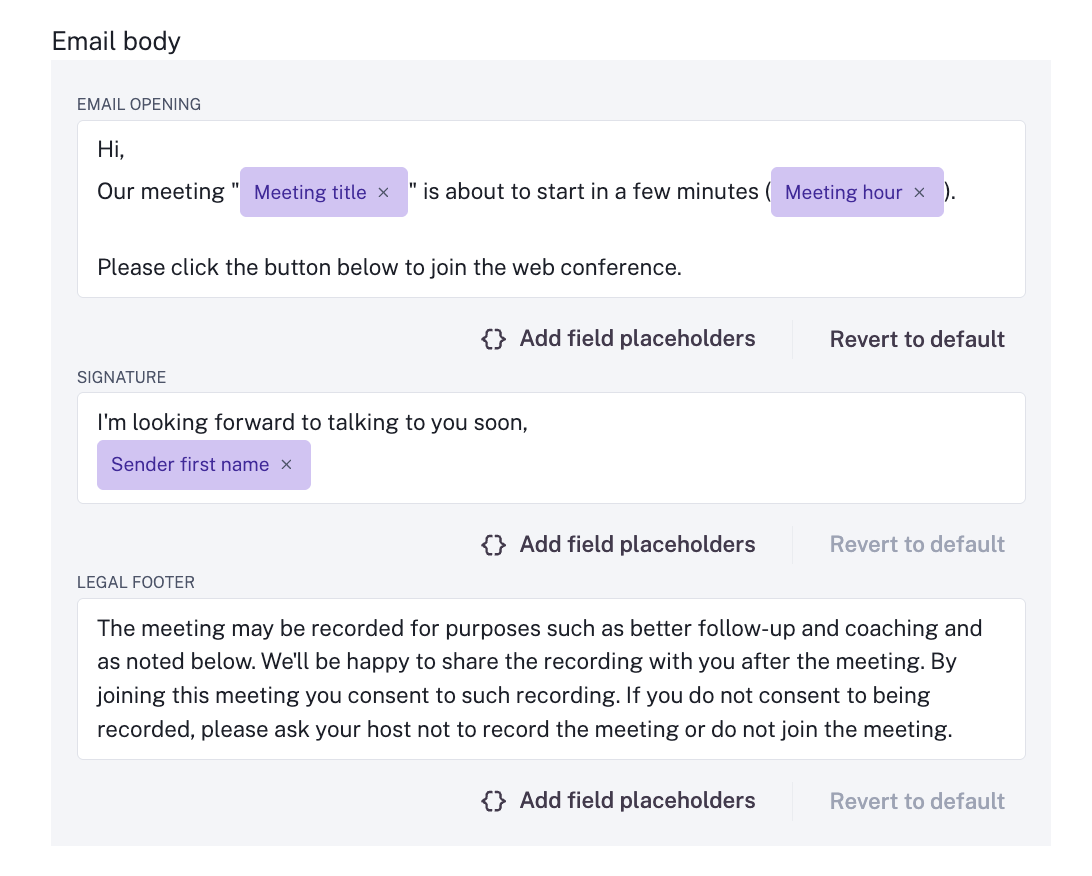Screen dimensions: 1092x876
Task: Click the Email body heading
Action: (x=116, y=41)
